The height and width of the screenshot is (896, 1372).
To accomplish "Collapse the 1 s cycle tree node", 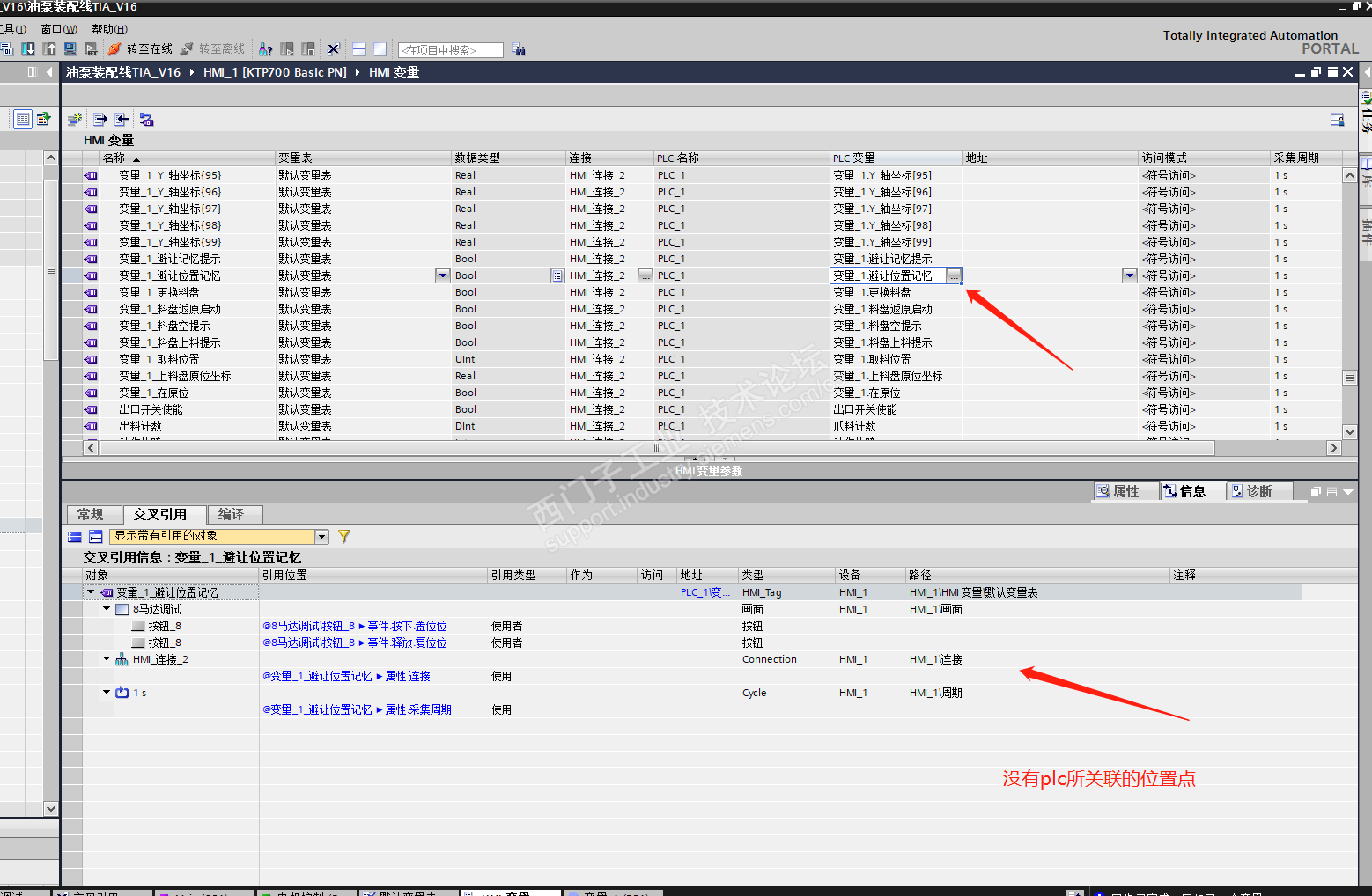I will (107, 693).
